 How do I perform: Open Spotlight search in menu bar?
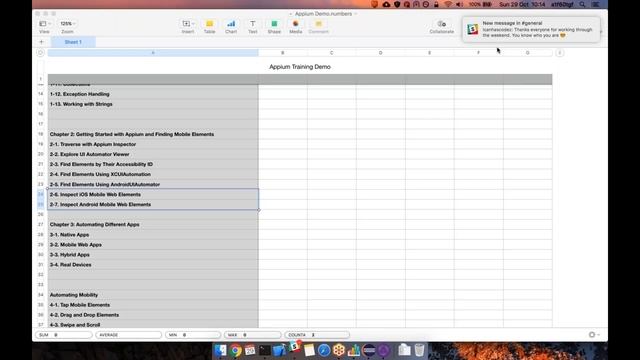tap(582, 4)
